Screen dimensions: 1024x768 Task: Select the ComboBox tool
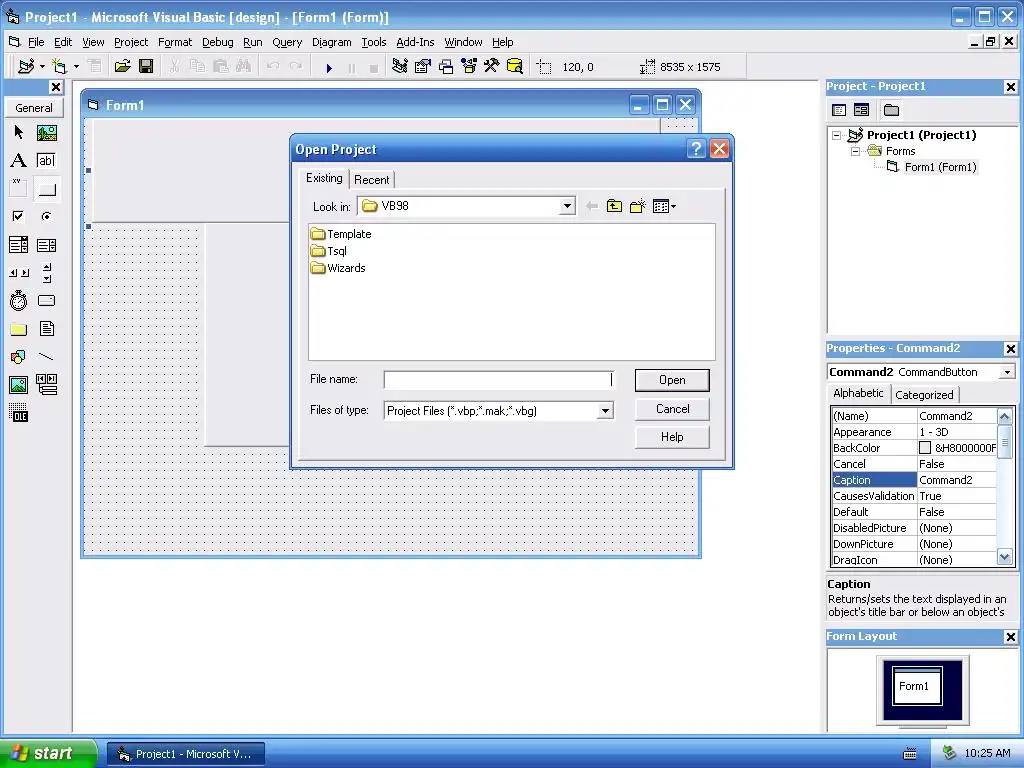click(18, 245)
